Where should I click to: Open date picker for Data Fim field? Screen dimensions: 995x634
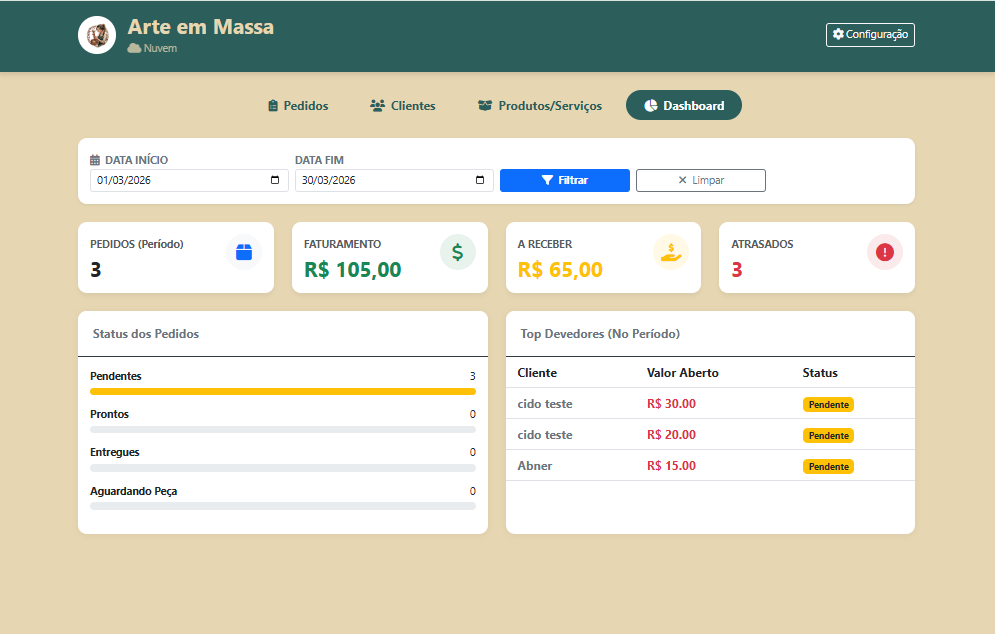click(479, 181)
